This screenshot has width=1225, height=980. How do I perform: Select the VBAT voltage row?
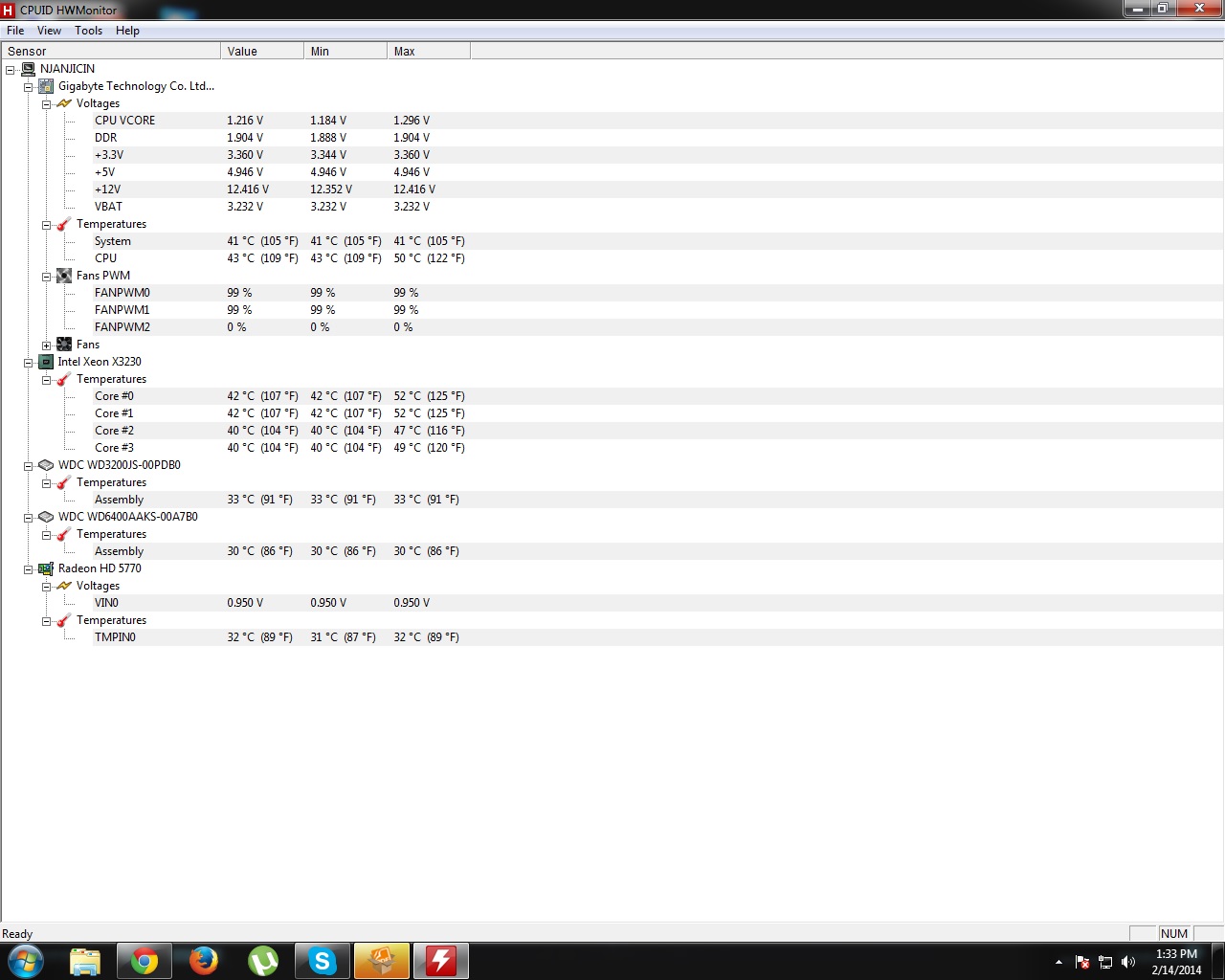pyautogui.click(x=658, y=207)
